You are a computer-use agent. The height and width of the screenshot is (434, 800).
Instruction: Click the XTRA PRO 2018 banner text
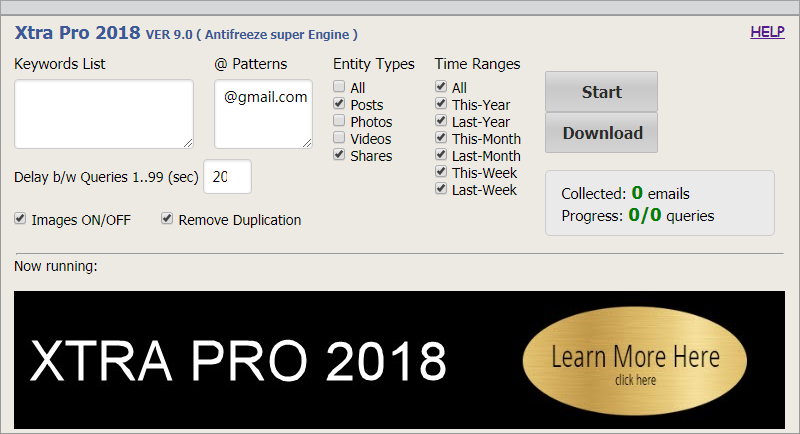tap(238, 361)
